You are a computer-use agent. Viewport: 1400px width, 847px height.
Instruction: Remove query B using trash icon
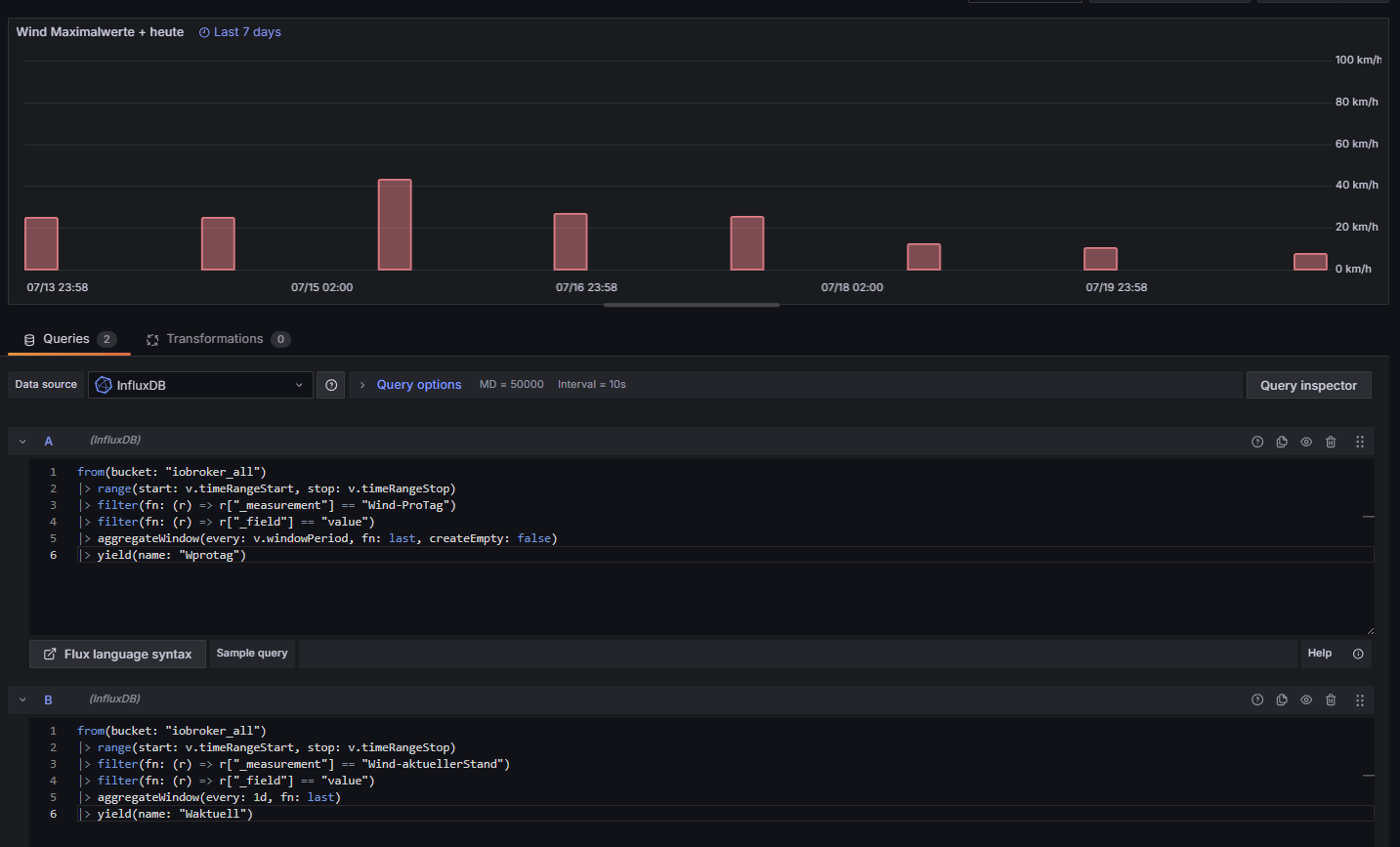(x=1331, y=699)
